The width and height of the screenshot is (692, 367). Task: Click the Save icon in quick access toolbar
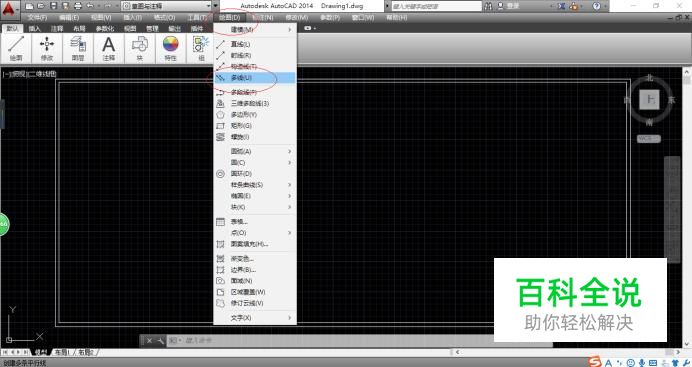tap(53, 6)
